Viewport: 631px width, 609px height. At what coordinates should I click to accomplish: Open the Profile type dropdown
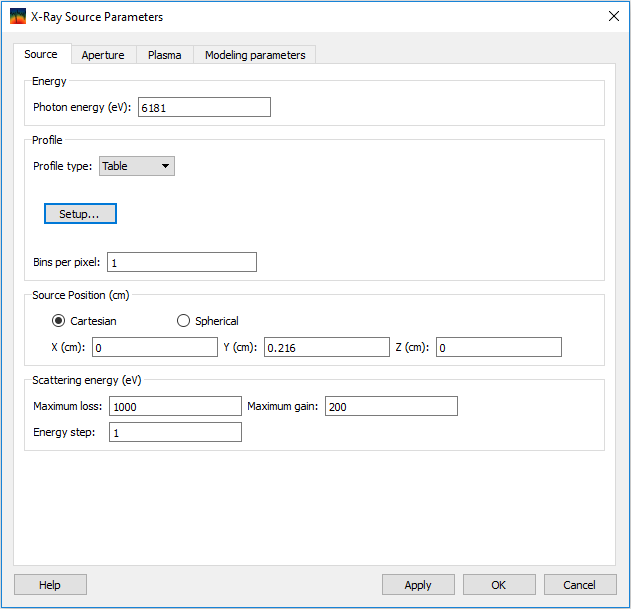point(137,166)
